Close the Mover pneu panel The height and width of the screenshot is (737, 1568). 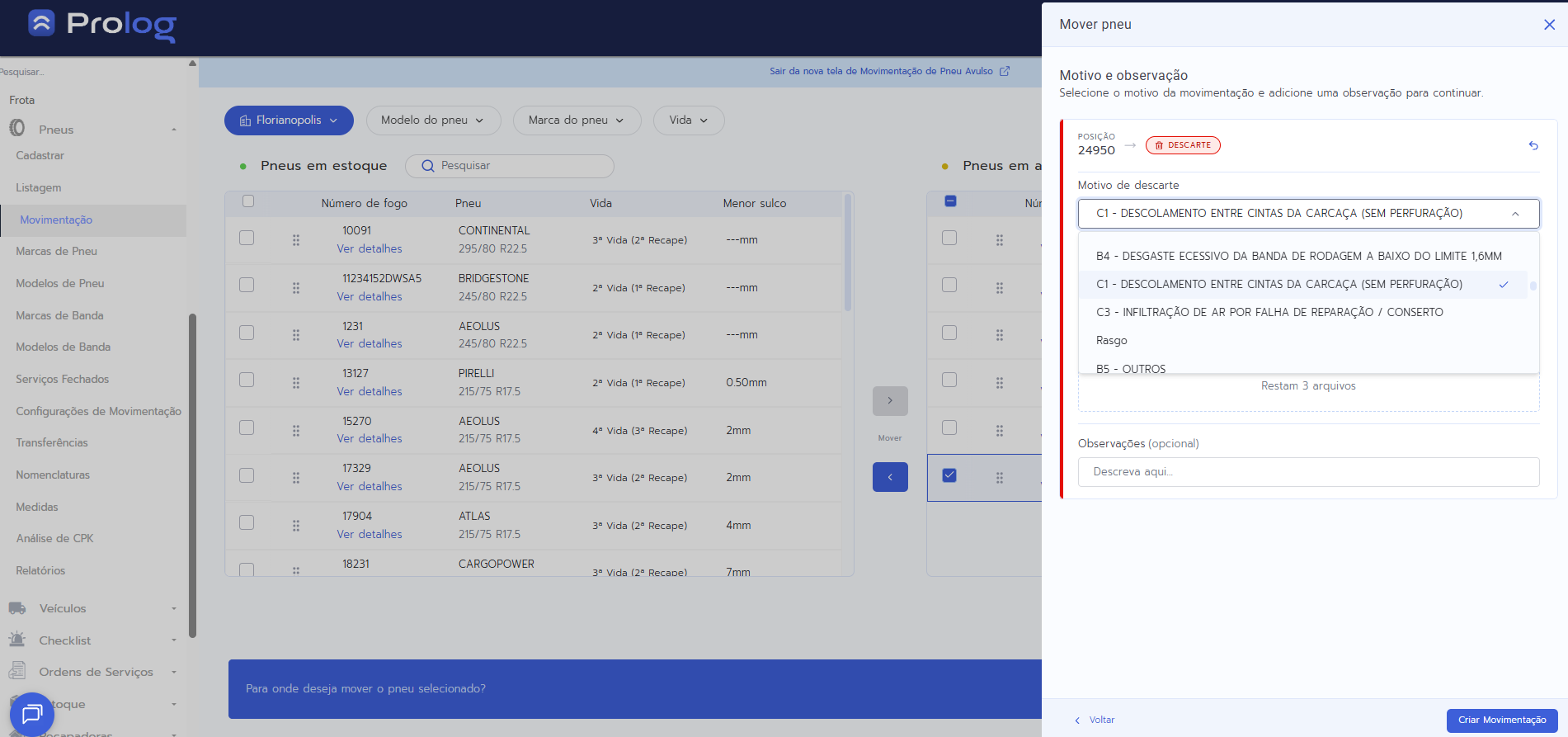click(1549, 25)
